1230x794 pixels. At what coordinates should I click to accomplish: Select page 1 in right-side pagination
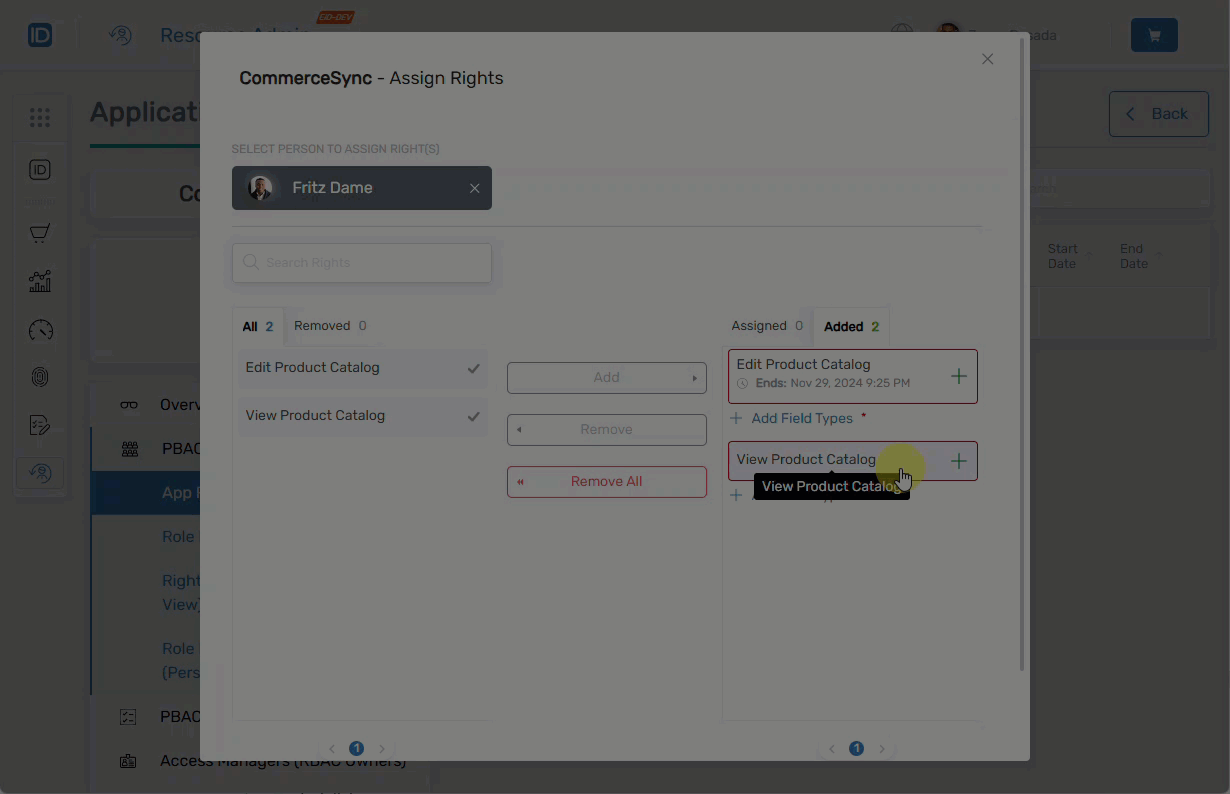(856, 748)
